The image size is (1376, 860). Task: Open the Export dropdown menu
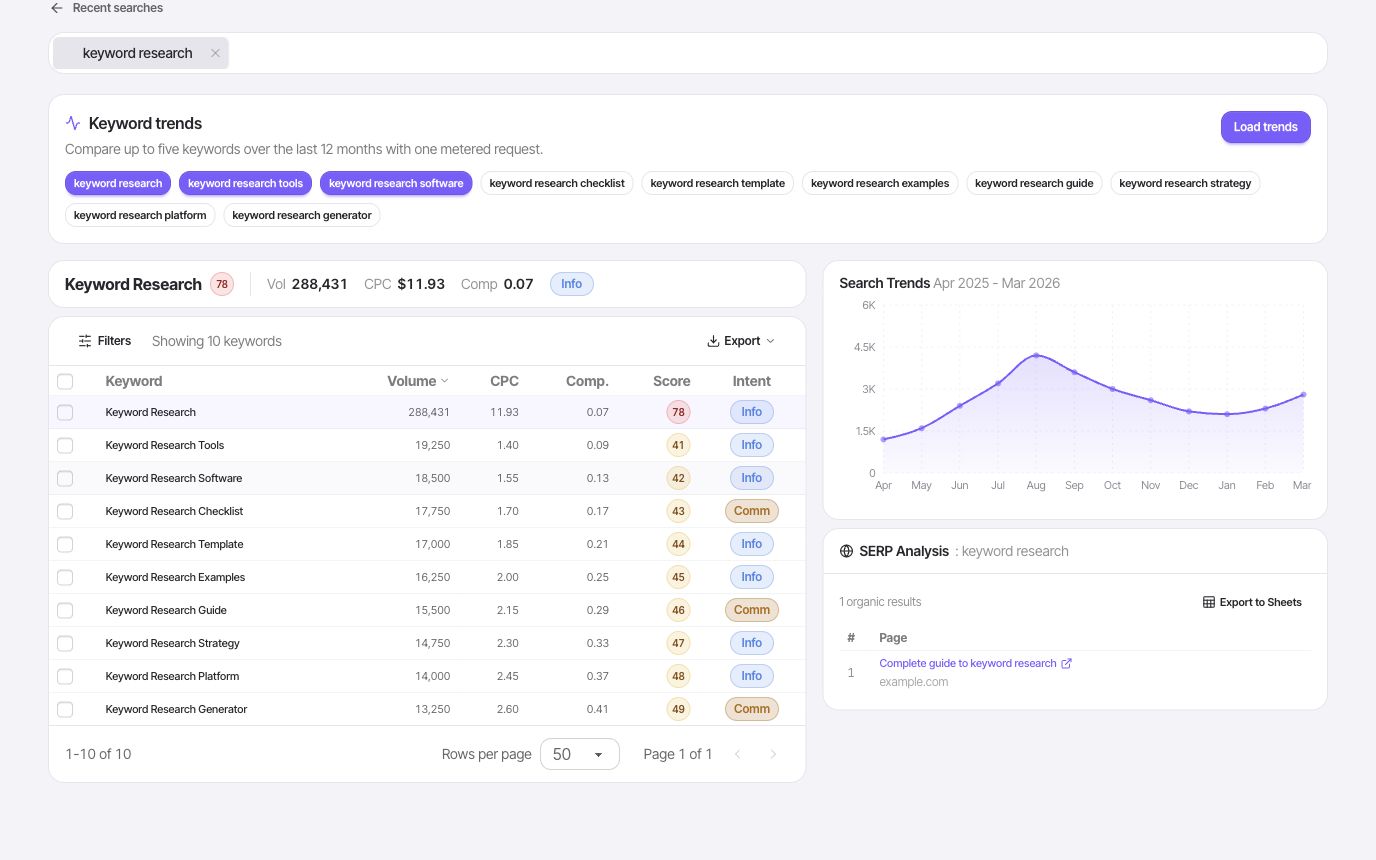741,341
